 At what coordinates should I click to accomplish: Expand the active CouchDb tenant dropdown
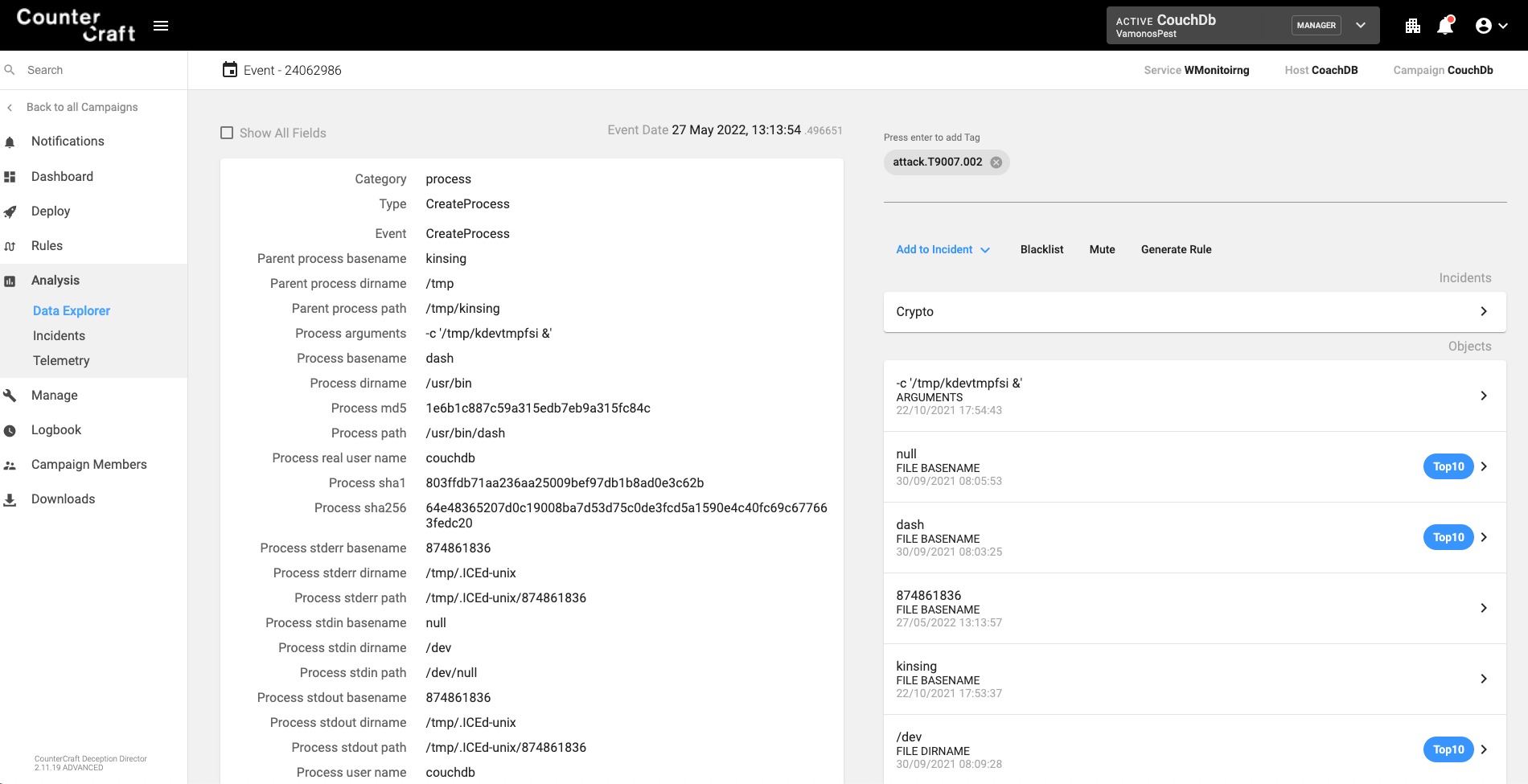point(1361,25)
